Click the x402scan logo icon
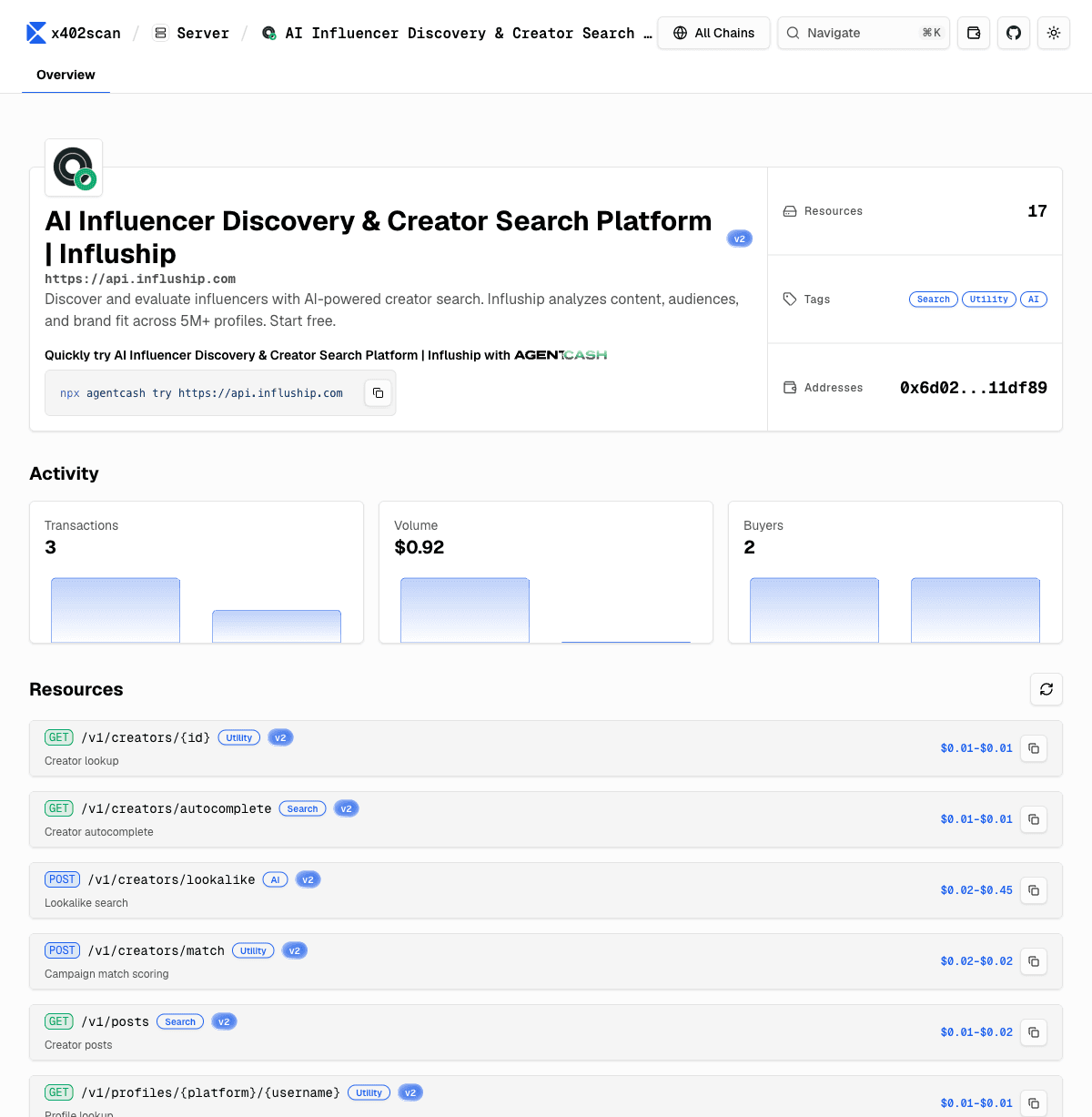This screenshot has height=1117, width=1092. click(36, 33)
